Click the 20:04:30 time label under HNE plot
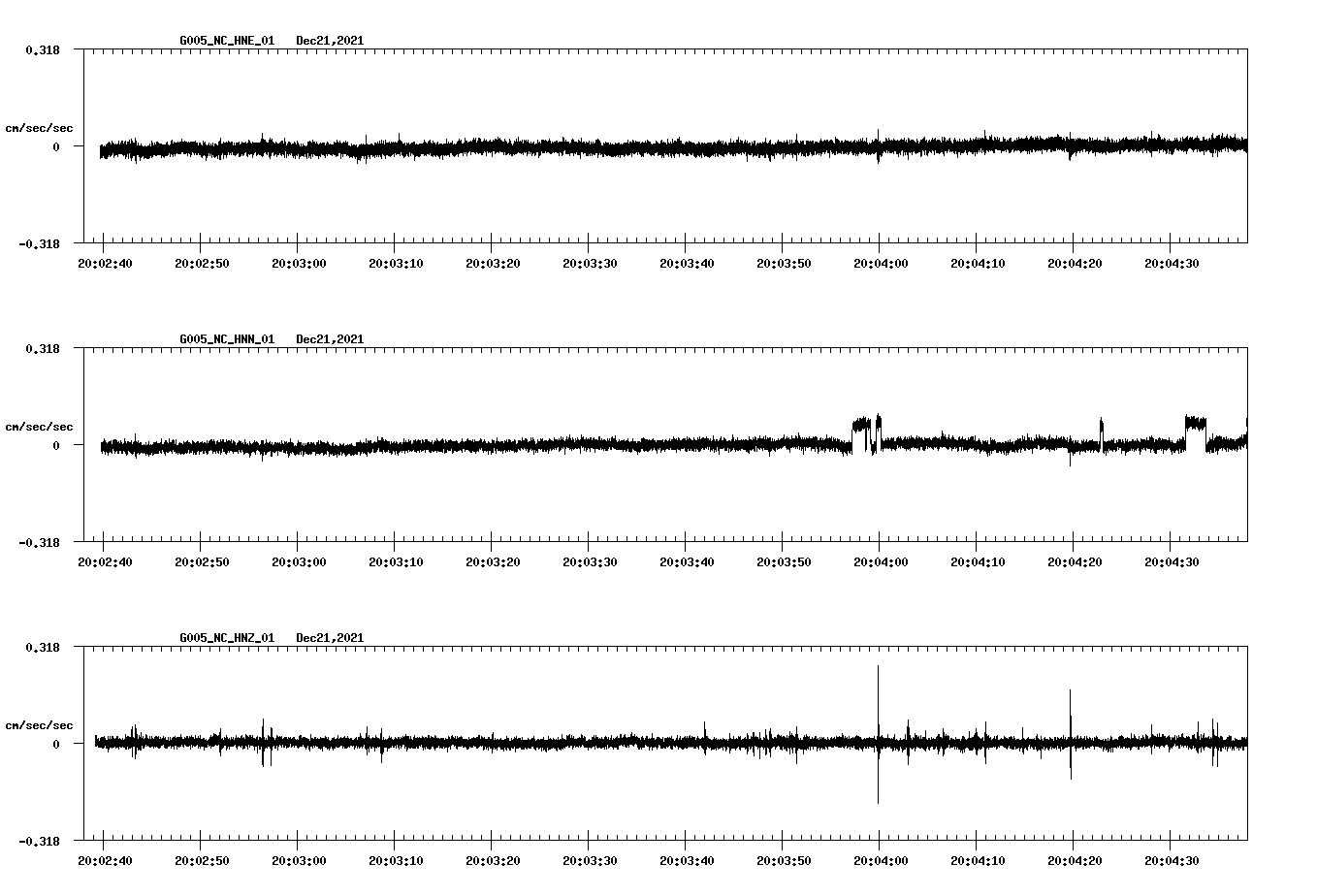The image size is (1317, 896). pyautogui.click(x=1172, y=264)
